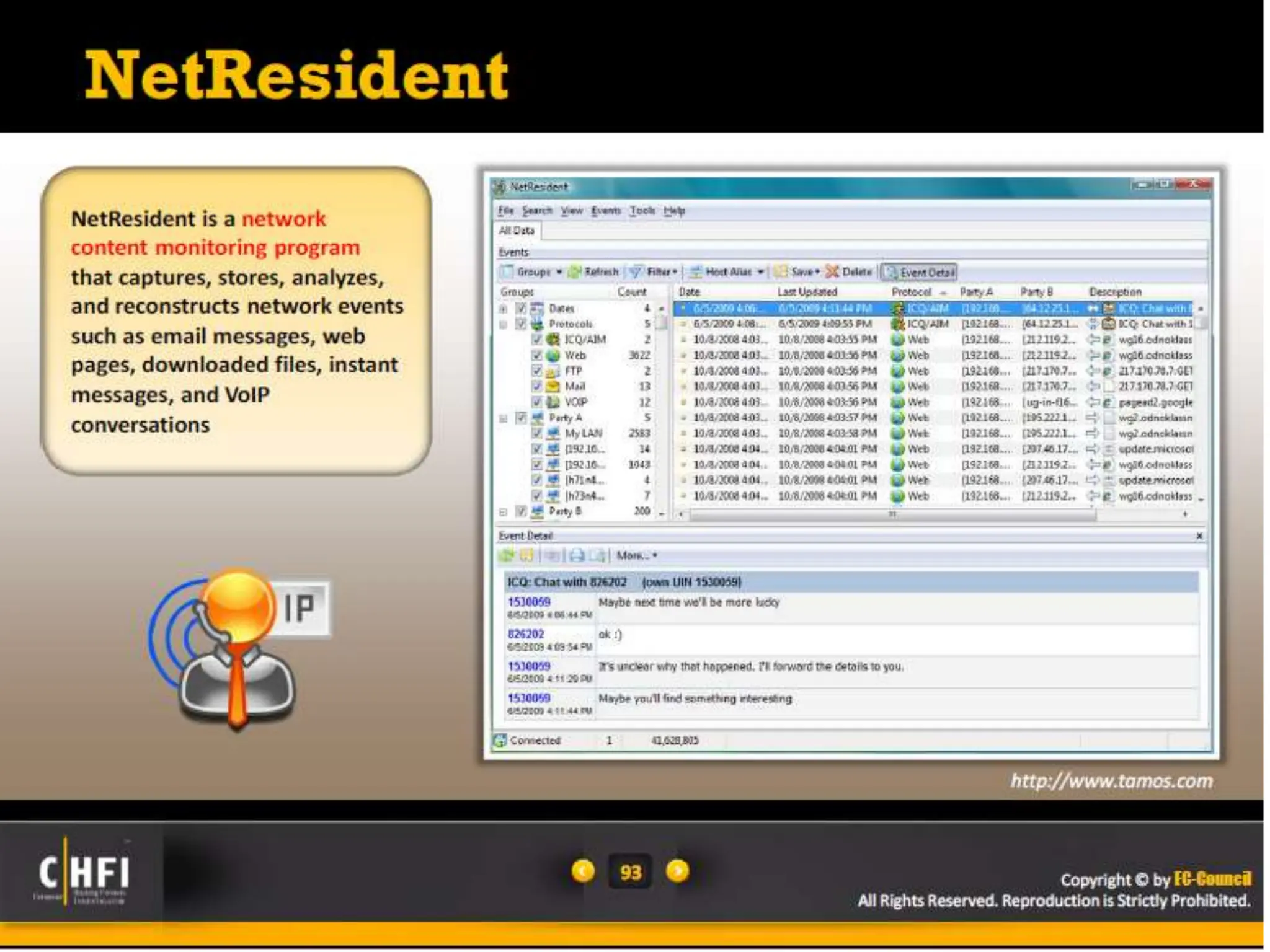
Task: Open the More... dropdown in Event Detail
Action: [x=636, y=555]
